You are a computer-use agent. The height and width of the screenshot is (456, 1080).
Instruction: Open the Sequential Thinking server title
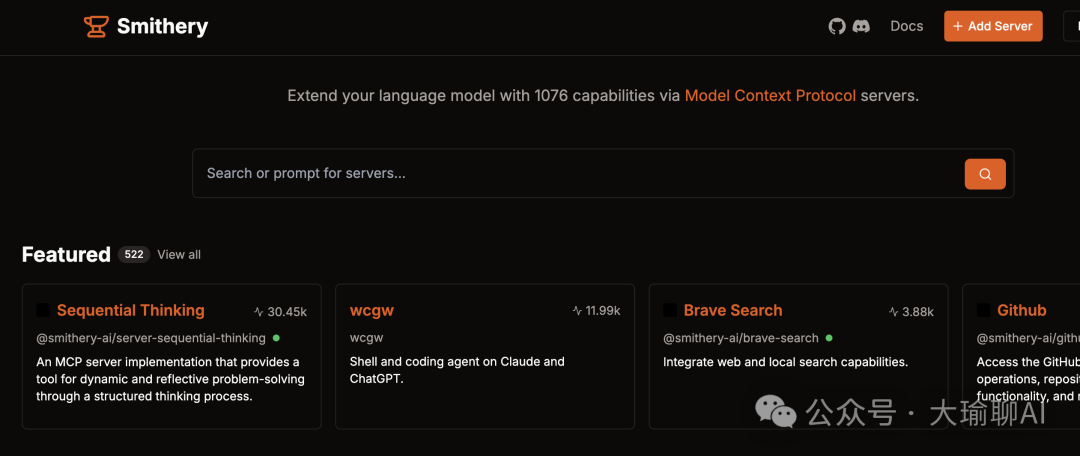click(x=131, y=311)
